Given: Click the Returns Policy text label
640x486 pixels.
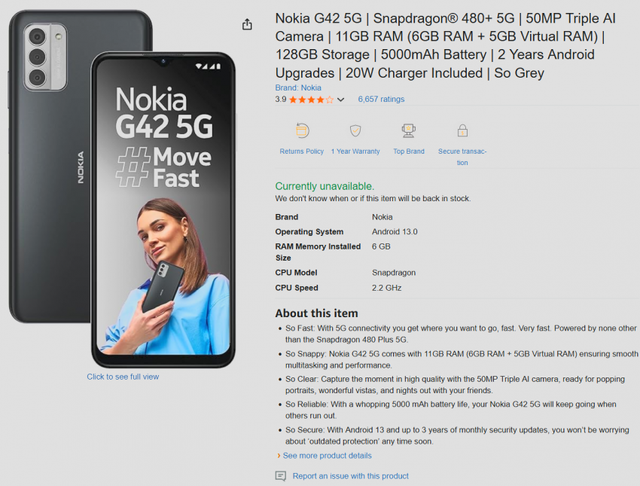Looking at the screenshot, I should pos(302,151).
